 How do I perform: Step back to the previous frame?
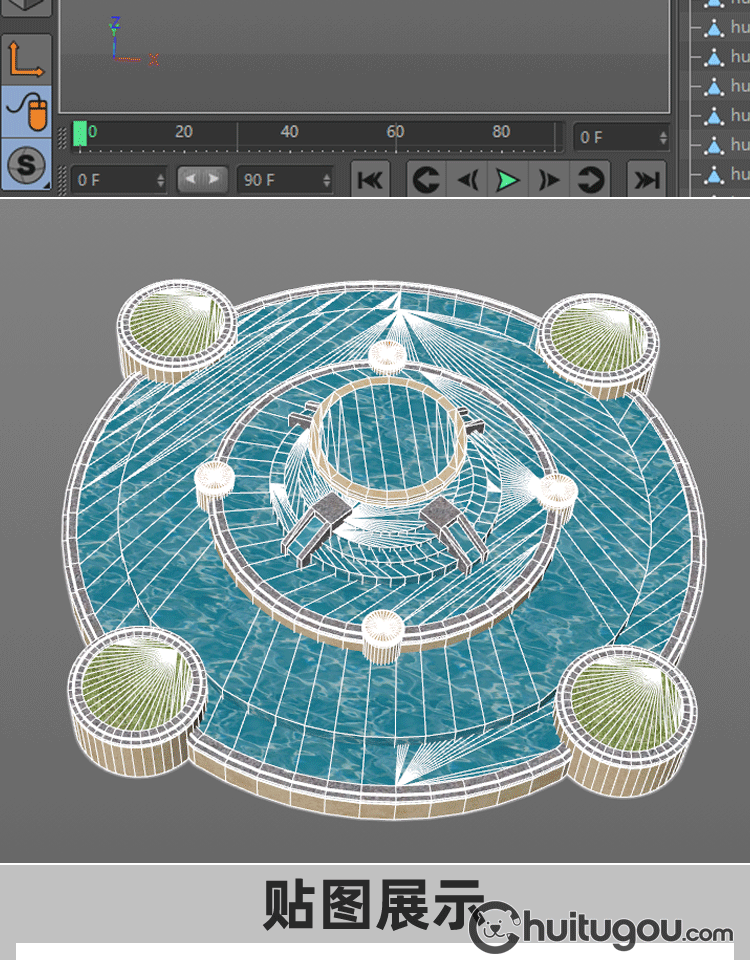467,180
